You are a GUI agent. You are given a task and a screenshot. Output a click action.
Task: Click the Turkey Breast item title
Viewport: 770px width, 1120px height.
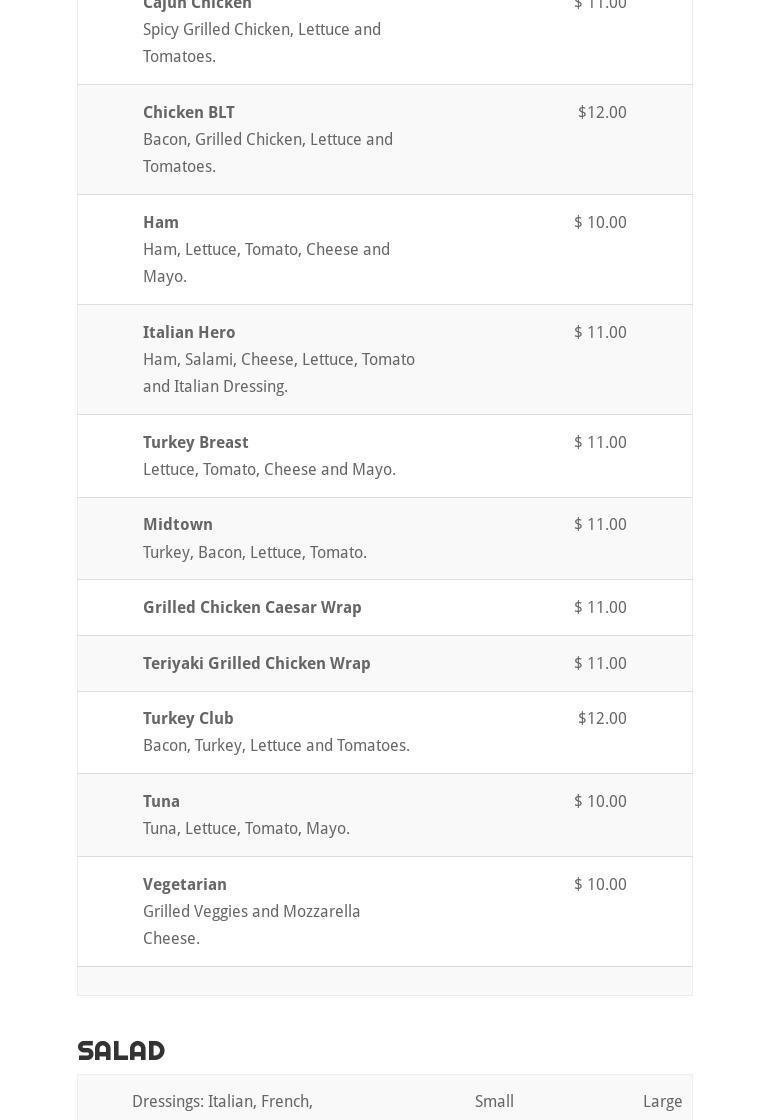point(195,442)
